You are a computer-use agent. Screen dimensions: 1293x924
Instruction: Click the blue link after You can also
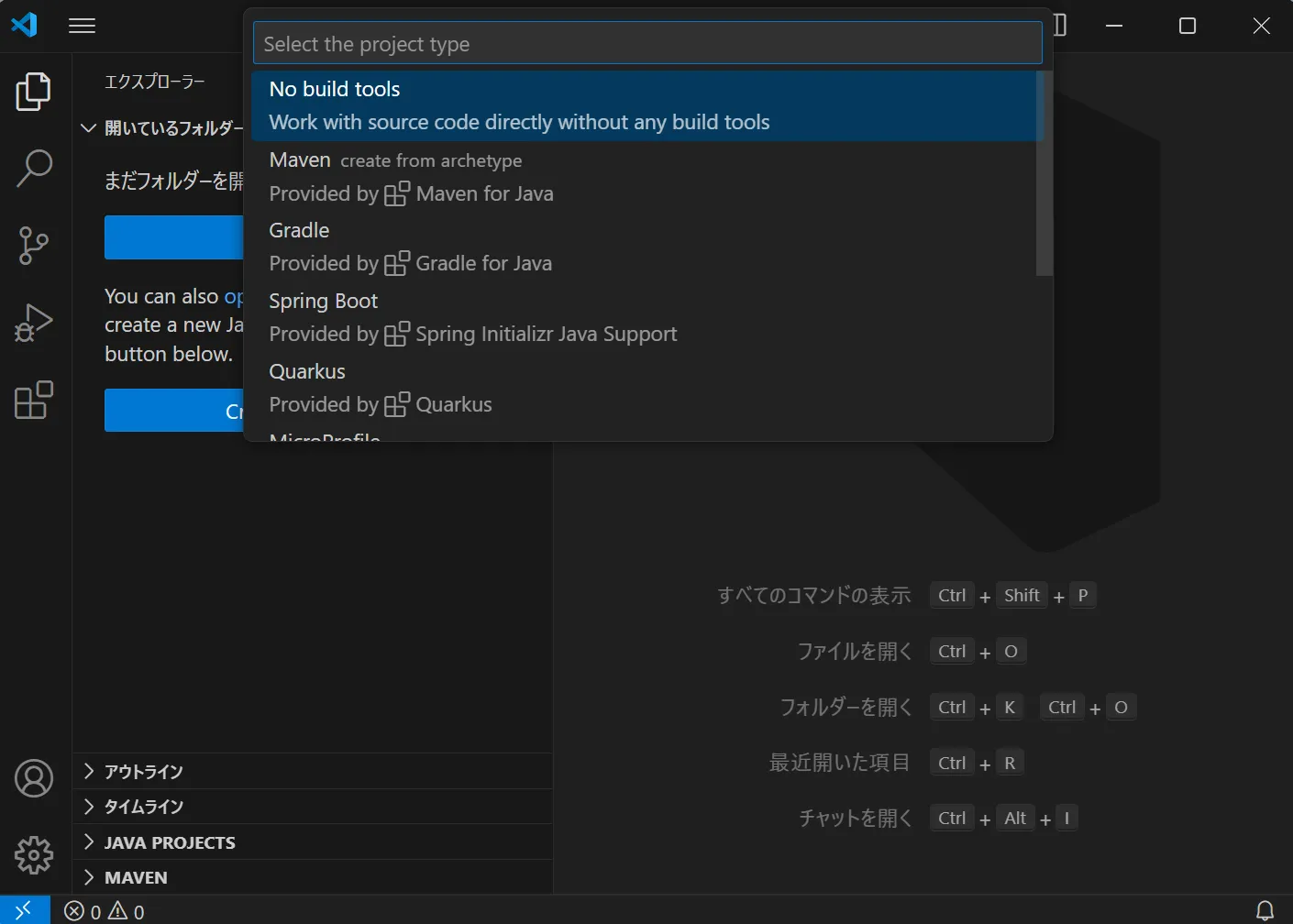coord(234,296)
